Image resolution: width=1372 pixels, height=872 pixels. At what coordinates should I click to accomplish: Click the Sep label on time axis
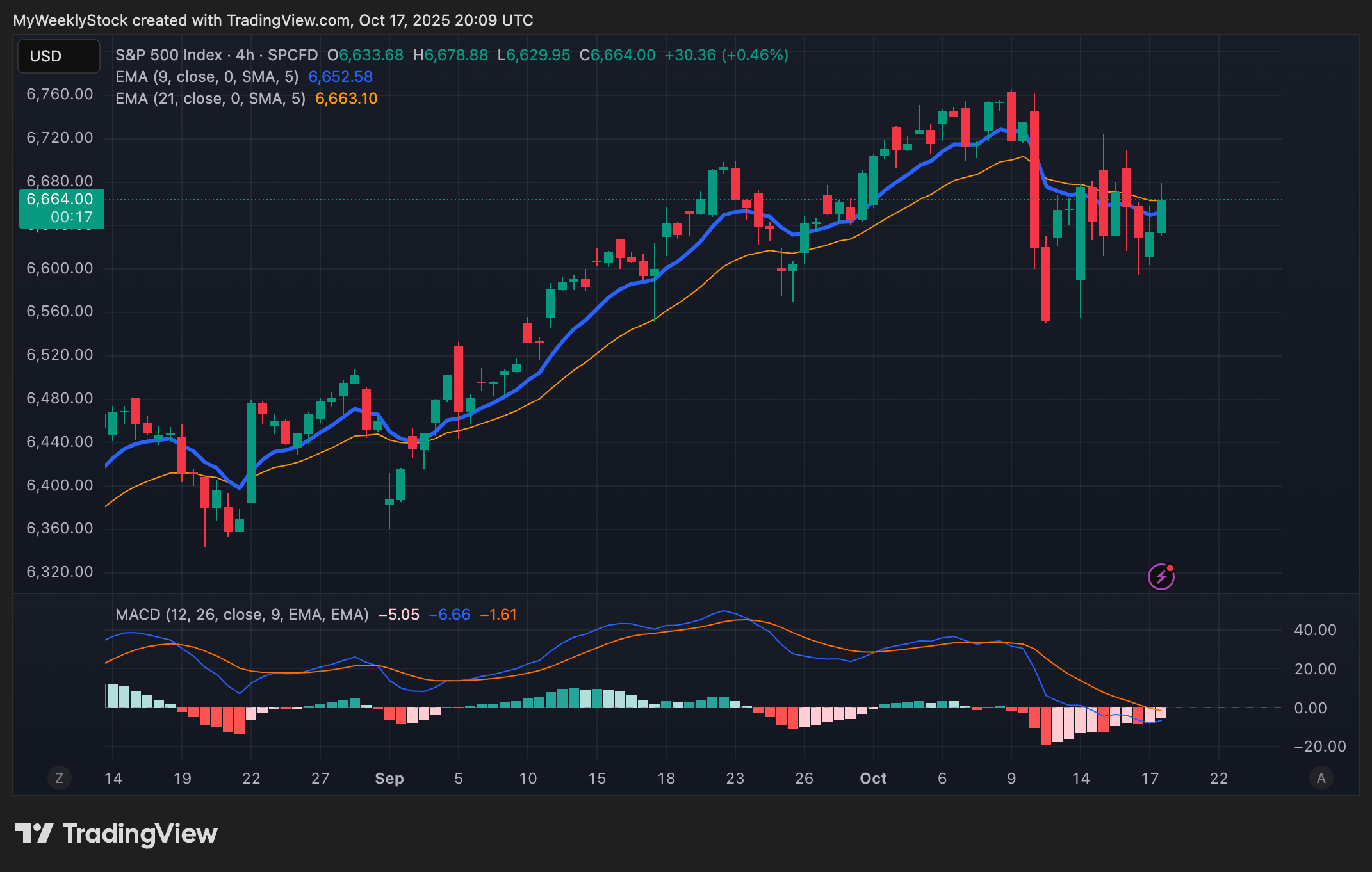389,779
